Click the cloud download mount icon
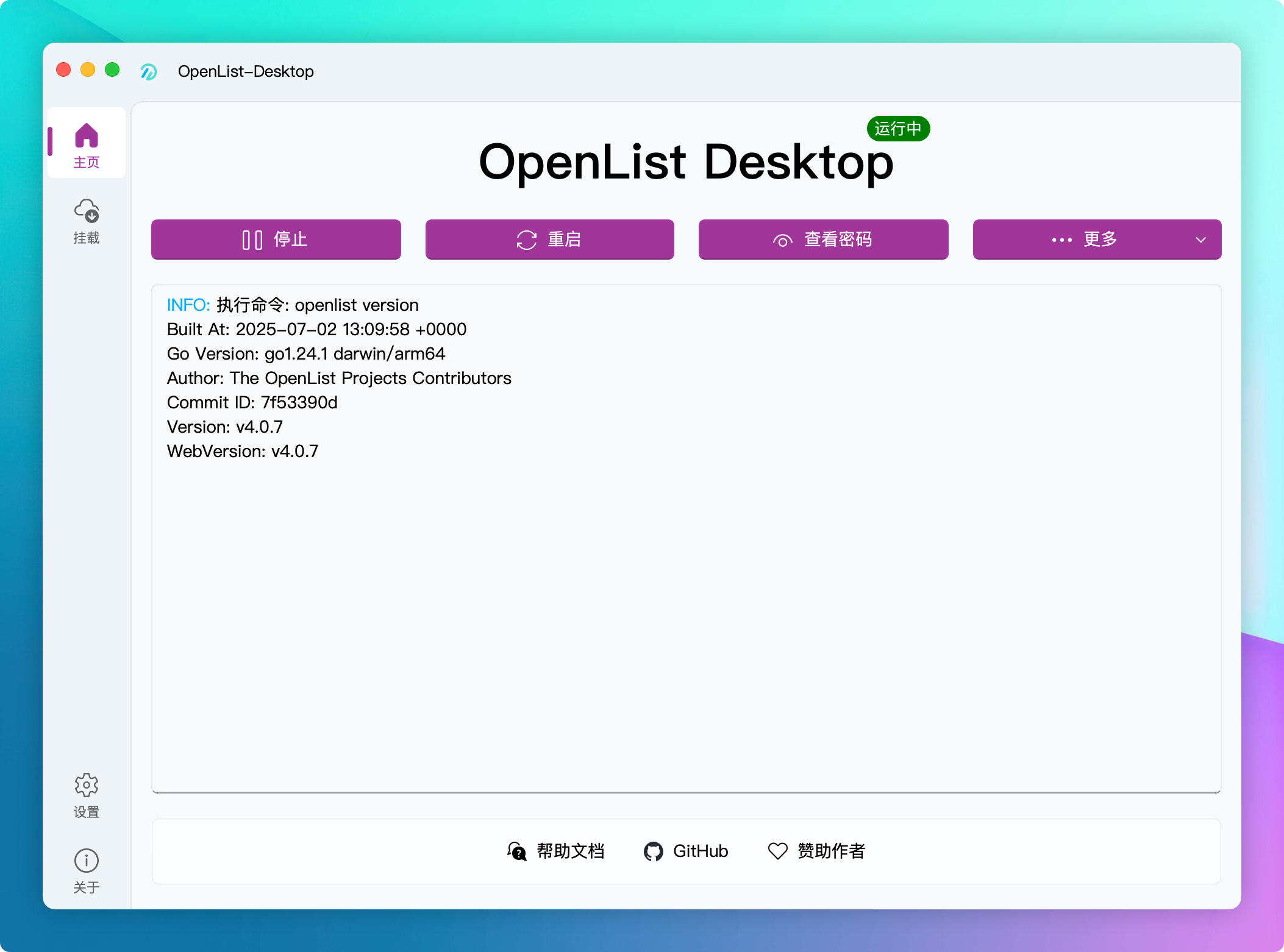Viewport: 1284px width, 952px height. pyautogui.click(x=87, y=211)
